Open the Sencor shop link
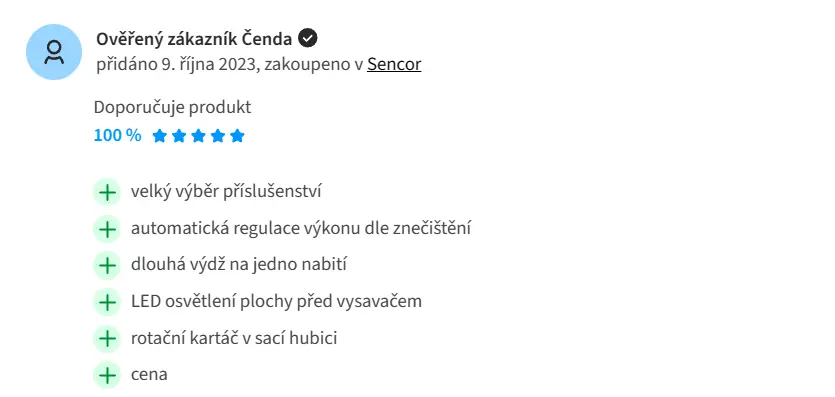 point(394,64)
